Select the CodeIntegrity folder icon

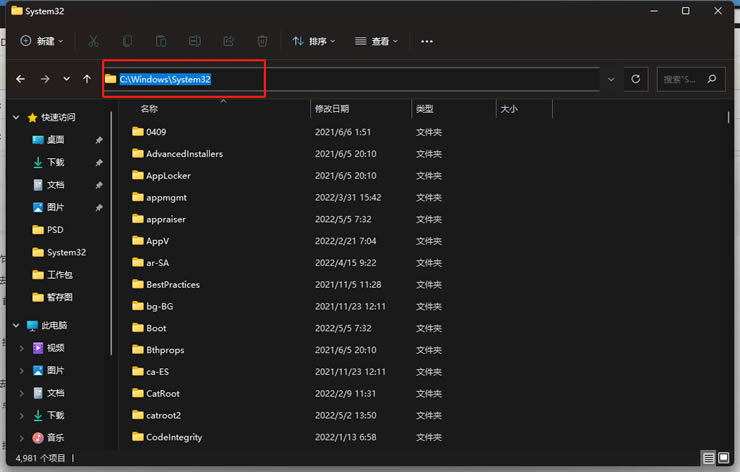[138, 437]
